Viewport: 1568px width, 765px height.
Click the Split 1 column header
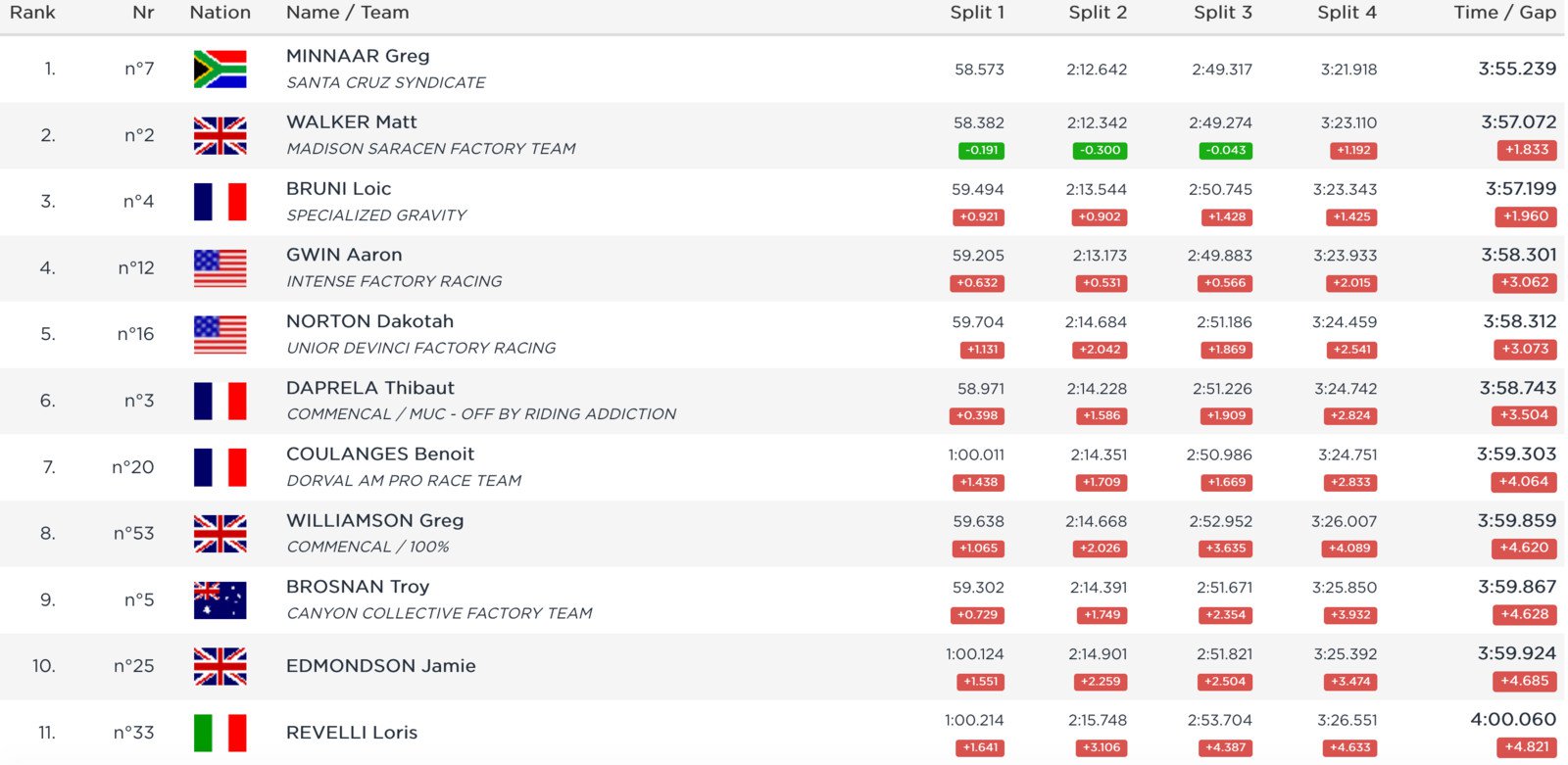coord(977,13)
